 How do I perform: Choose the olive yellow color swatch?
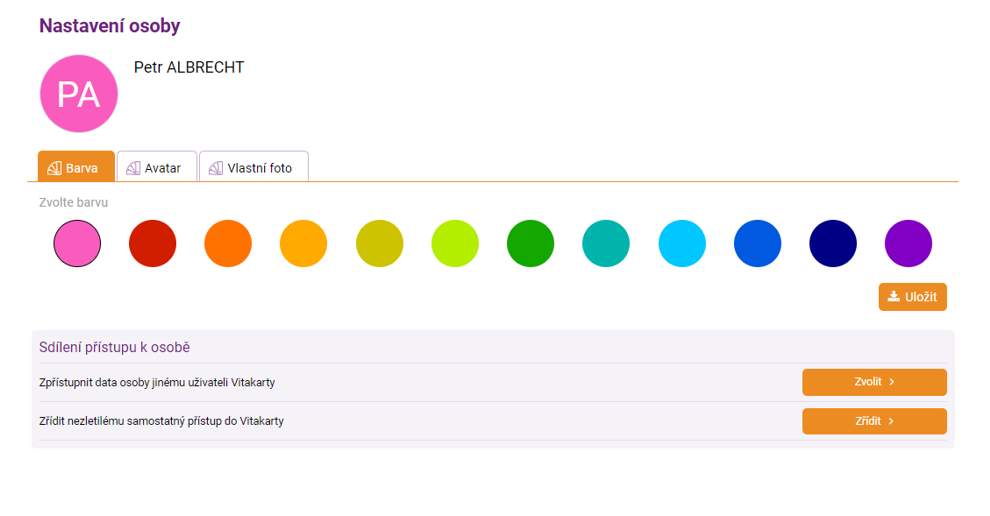coord(380,244)
